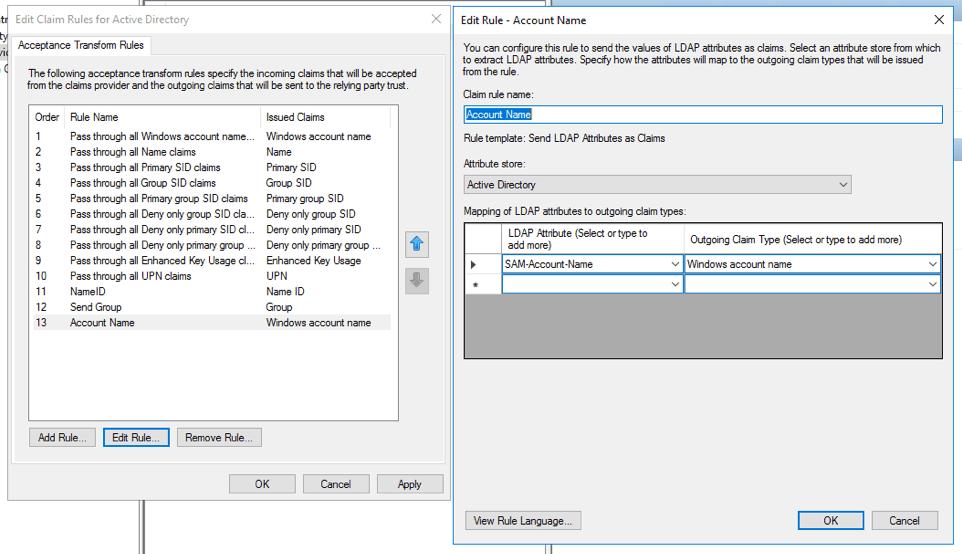Select the NameID rule in list
Image resolution: width=962 pixels, height=554 pixels.
coord(88,292)
